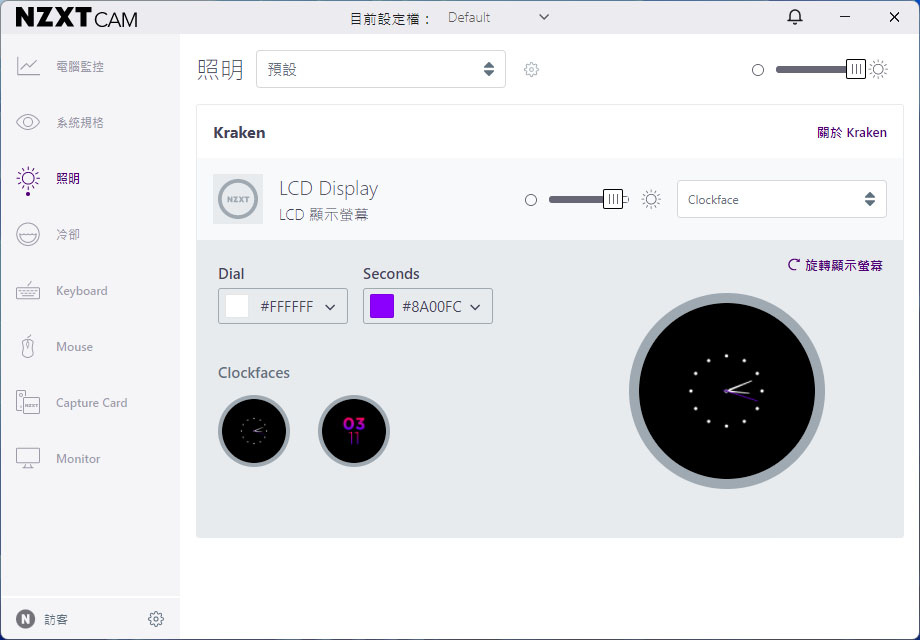920x640 pixels.
Task: Open lighting preset settings gear
Action: tap(531, 69)
